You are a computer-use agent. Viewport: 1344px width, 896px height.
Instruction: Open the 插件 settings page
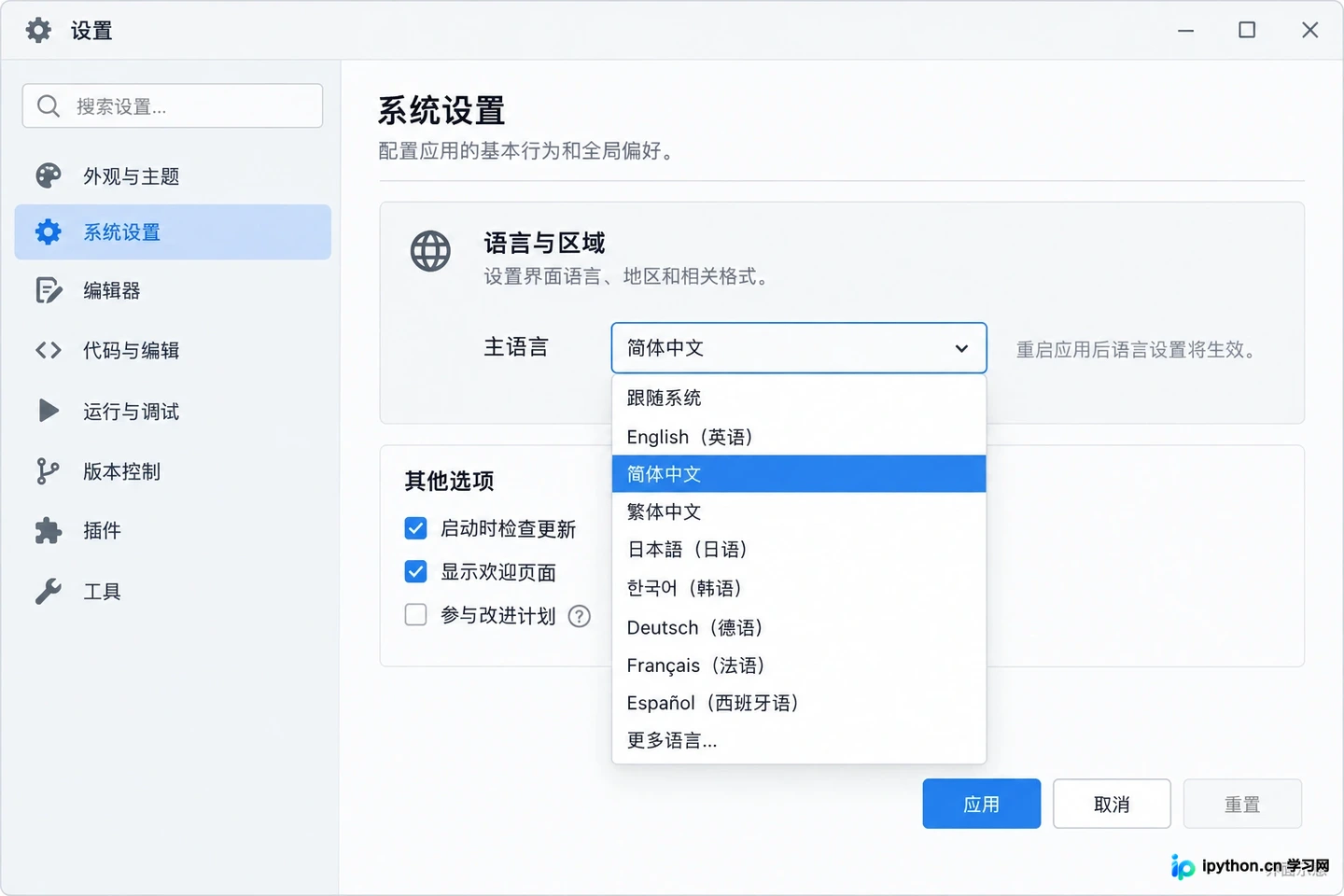(173, 530)
